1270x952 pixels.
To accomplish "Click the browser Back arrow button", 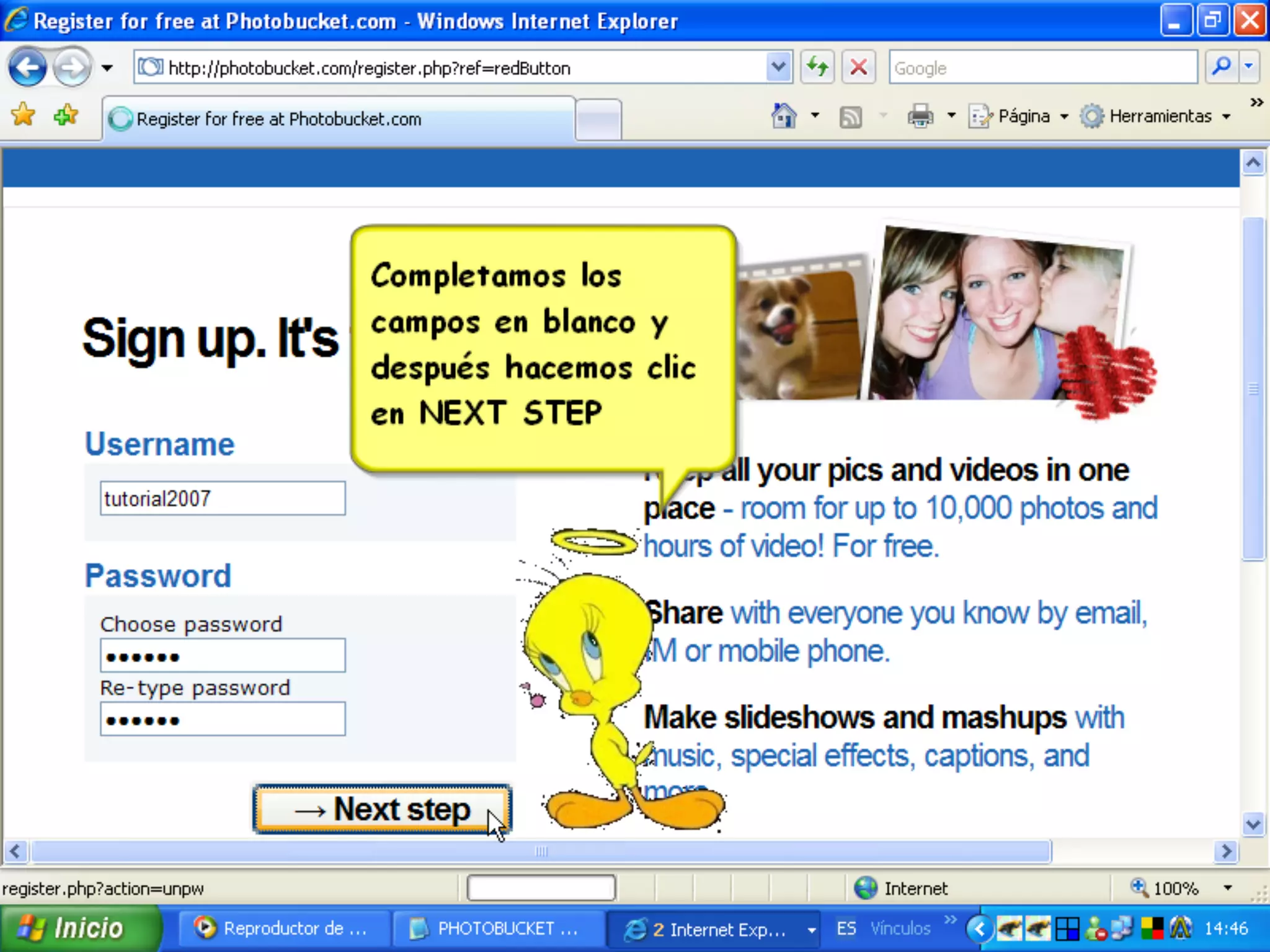I will pyautogui.click(x=27, y=68).
